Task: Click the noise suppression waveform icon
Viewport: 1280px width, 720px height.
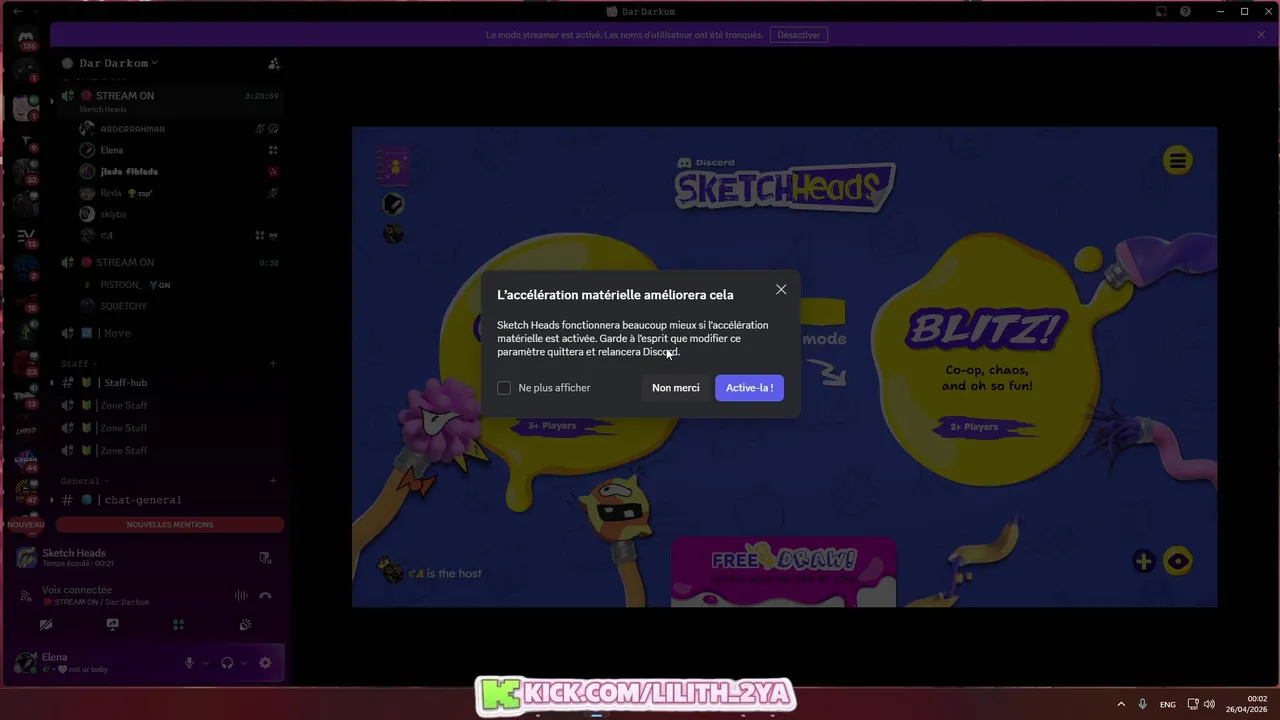Action: (x=241, y=595)
